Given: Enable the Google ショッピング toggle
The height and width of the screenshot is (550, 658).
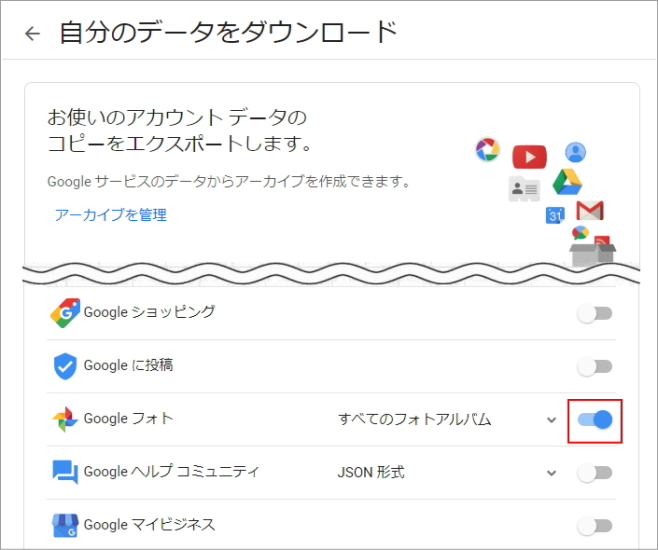Looking at the screenshot, I should click(x=595, y=314).
